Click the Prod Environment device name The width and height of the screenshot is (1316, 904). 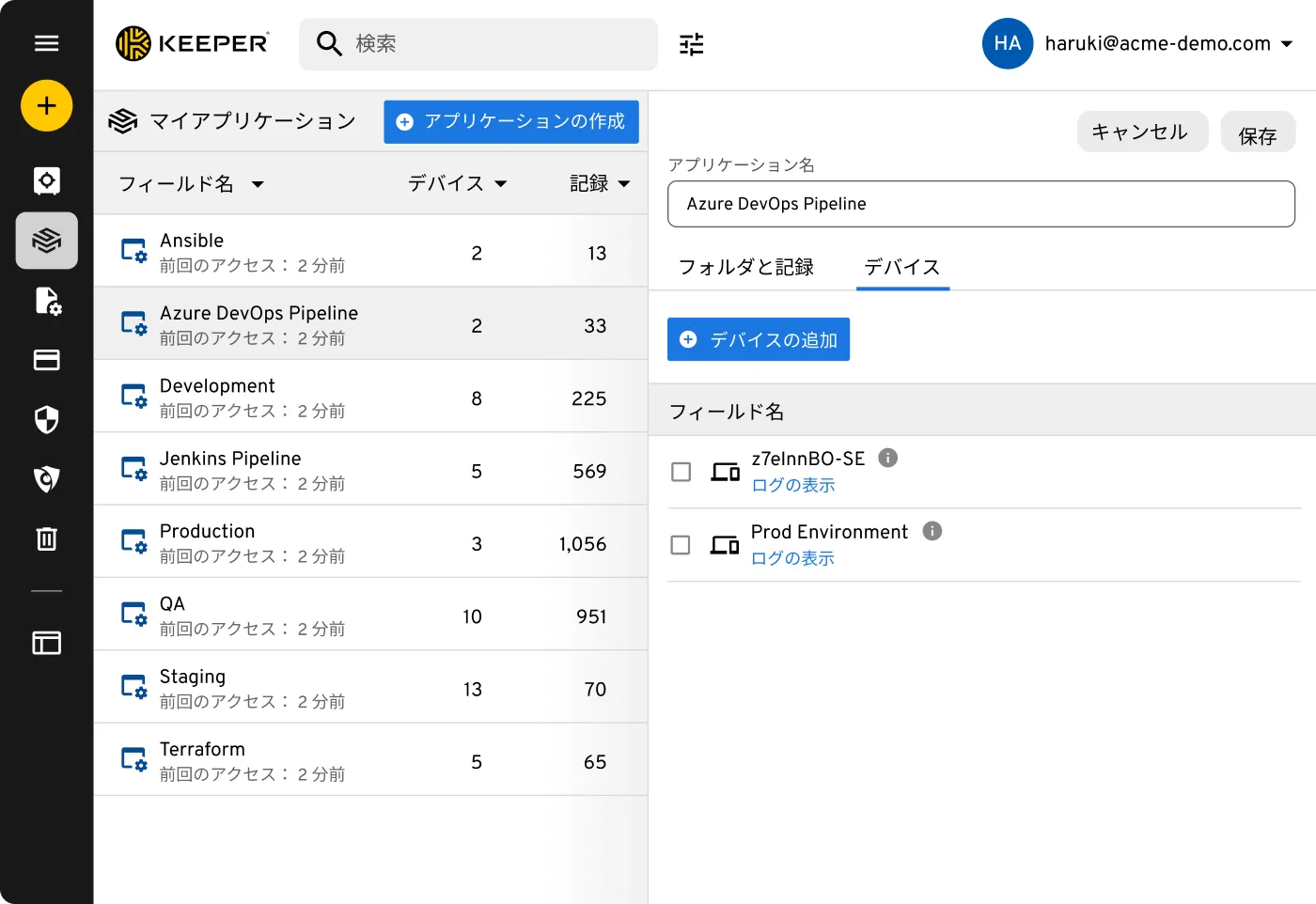pos(829,532)
